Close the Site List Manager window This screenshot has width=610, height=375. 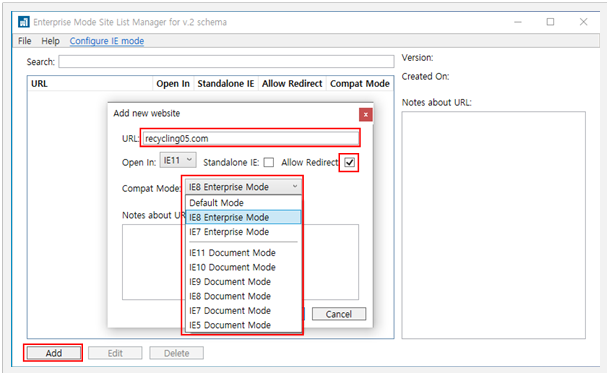point(583,22)
